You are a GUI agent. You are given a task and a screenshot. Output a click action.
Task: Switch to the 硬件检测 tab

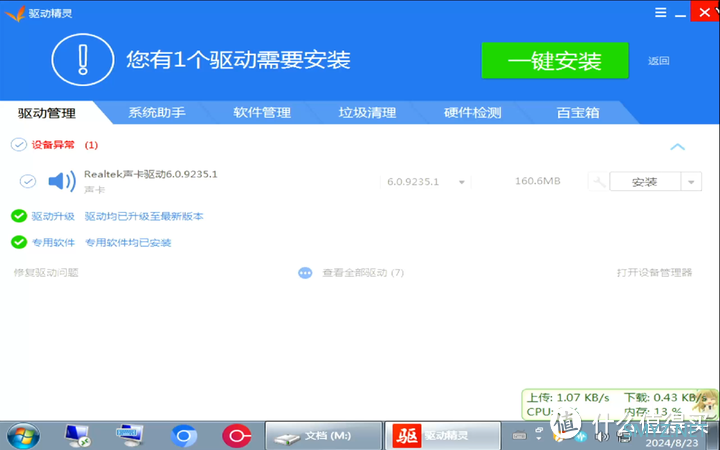pos(472,112)
